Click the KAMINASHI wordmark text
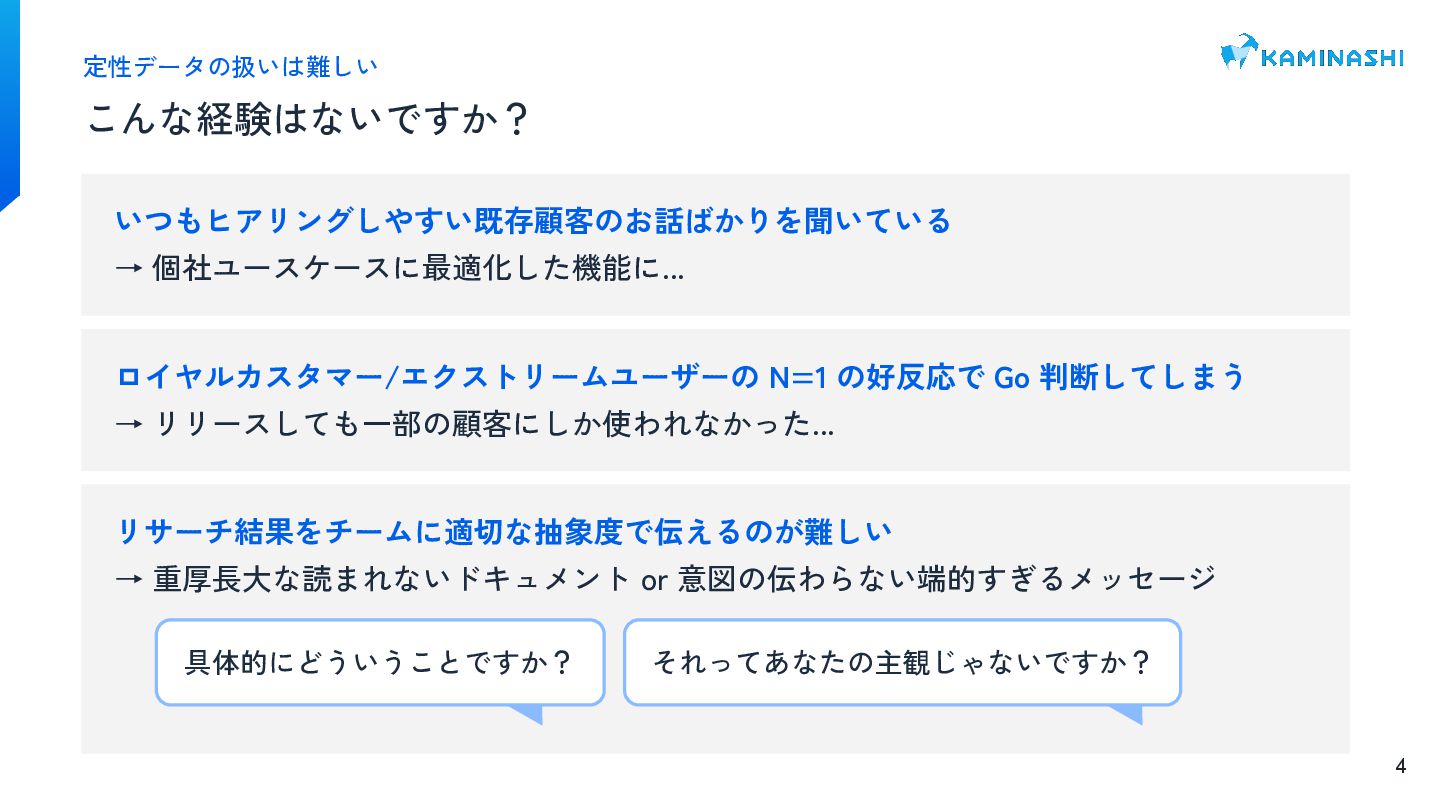 (1332, 58)
